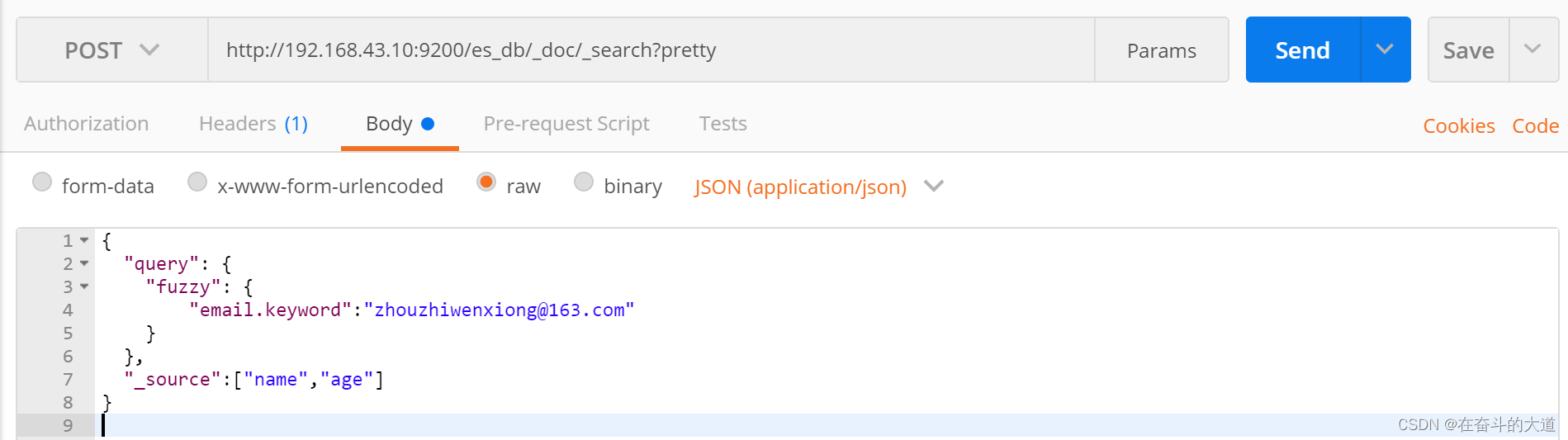This screenshot has height=440, width=1568.
Task: Expand the JSON (application/json) content type list
Action: 818,187
